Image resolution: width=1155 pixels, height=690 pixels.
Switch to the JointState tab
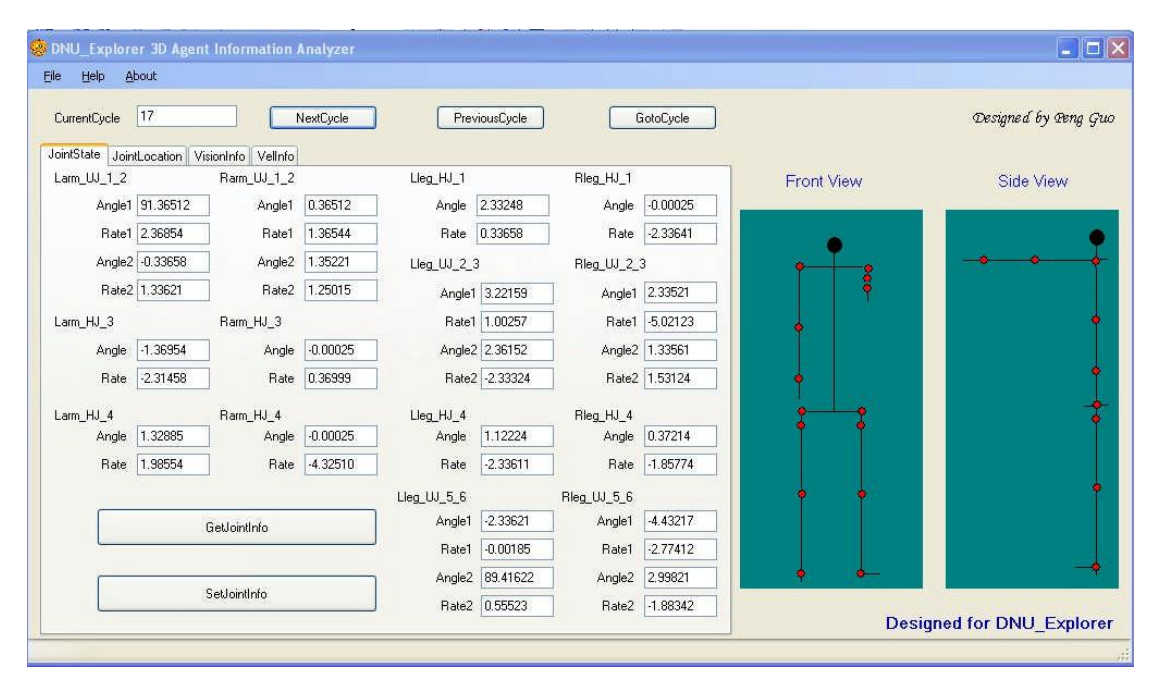coord(74,154)
